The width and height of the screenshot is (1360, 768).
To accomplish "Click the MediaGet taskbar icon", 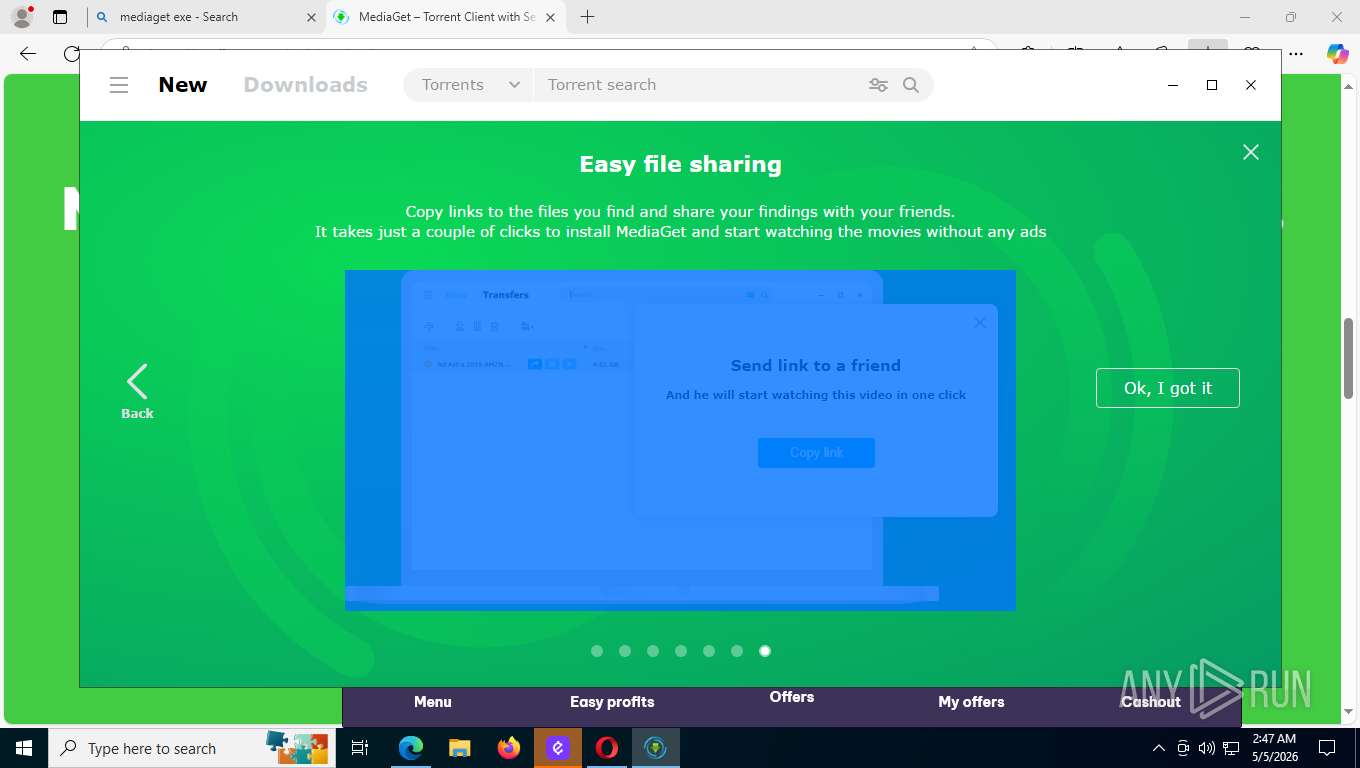I will [656, 748].
